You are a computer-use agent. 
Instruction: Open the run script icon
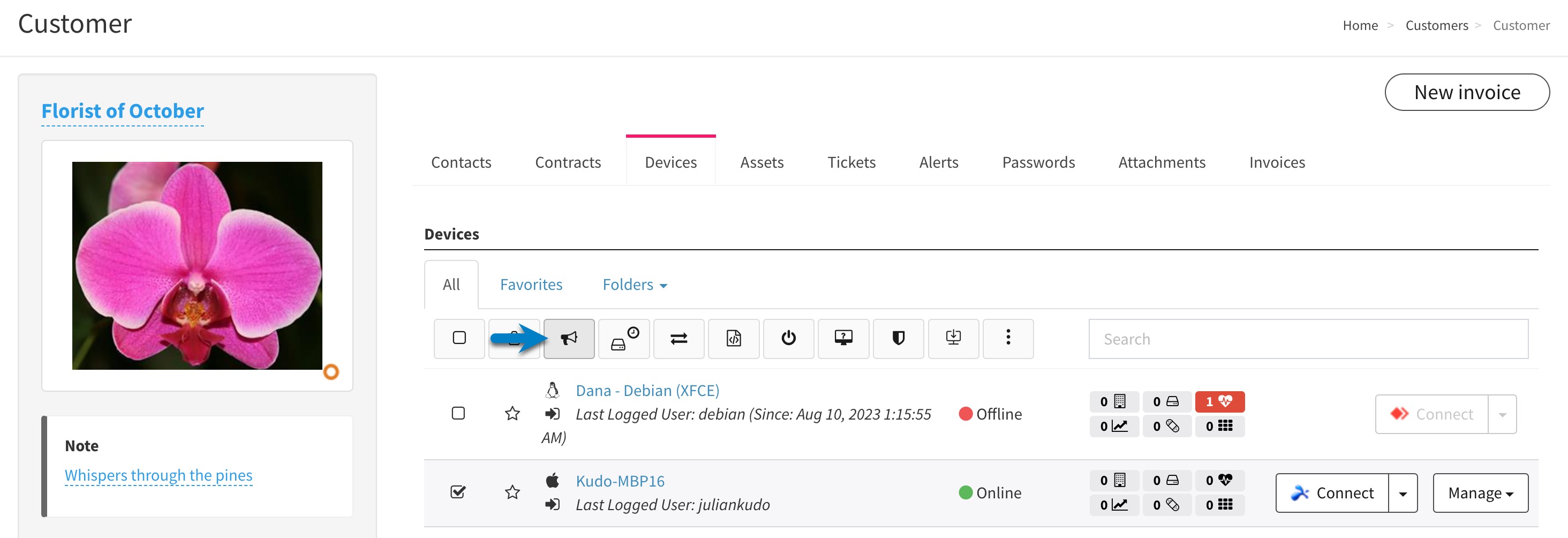(734, 339)
